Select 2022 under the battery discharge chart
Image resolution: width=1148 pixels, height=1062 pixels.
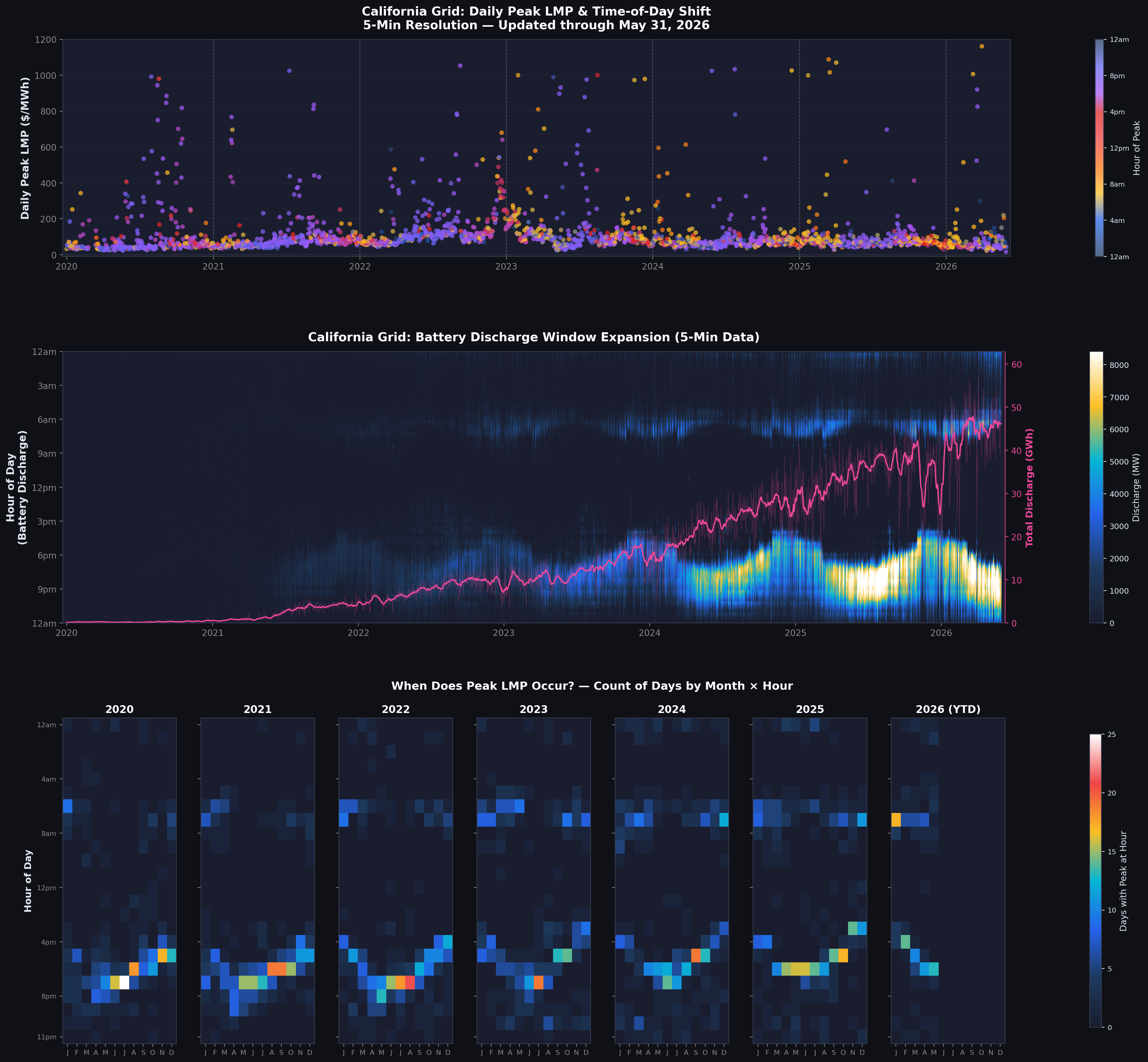(359, 633)
